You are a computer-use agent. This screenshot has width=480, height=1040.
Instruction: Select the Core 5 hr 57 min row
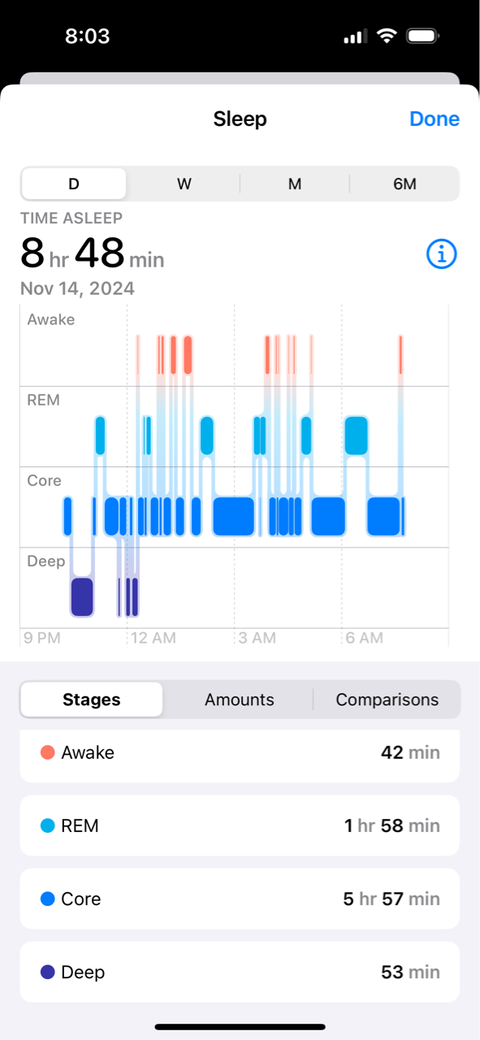click(239, 899)
